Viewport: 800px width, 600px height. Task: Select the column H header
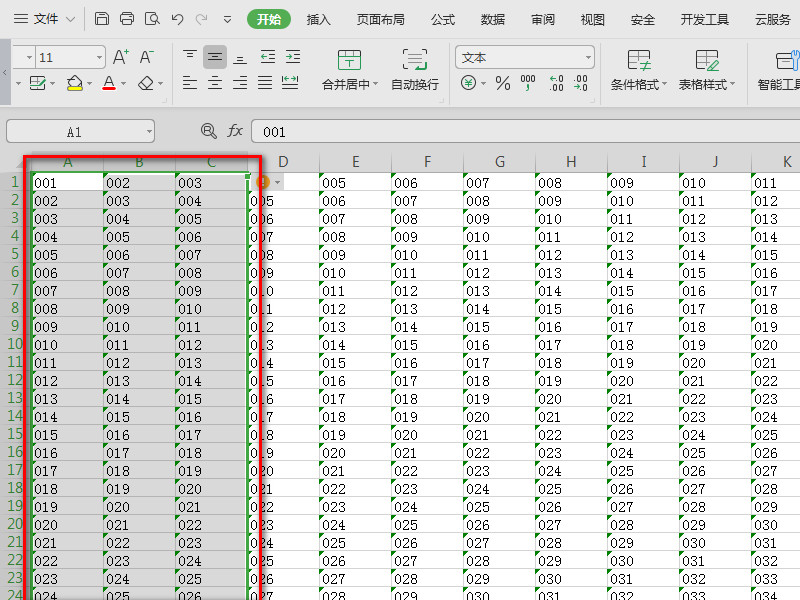click(571, 162)
